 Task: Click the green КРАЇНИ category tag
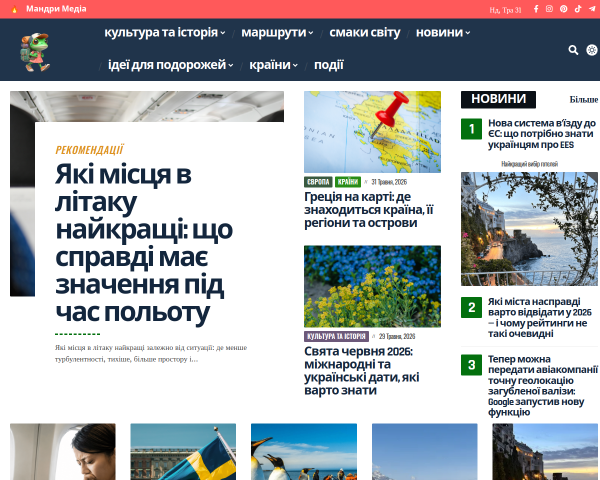348,182
